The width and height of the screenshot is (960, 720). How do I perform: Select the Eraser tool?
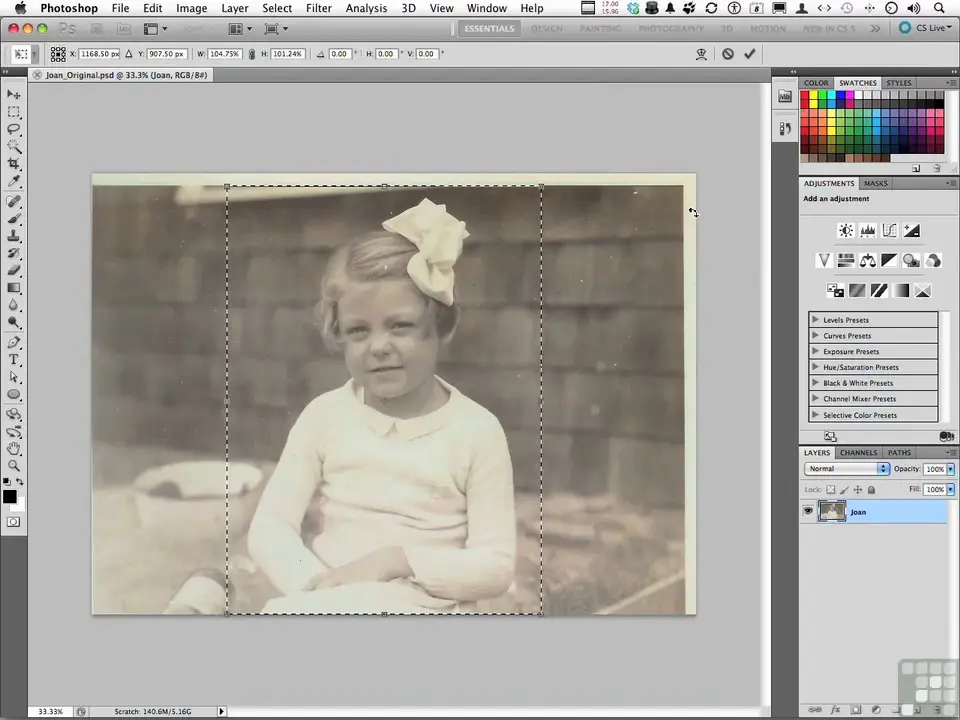tap(14, 270)
